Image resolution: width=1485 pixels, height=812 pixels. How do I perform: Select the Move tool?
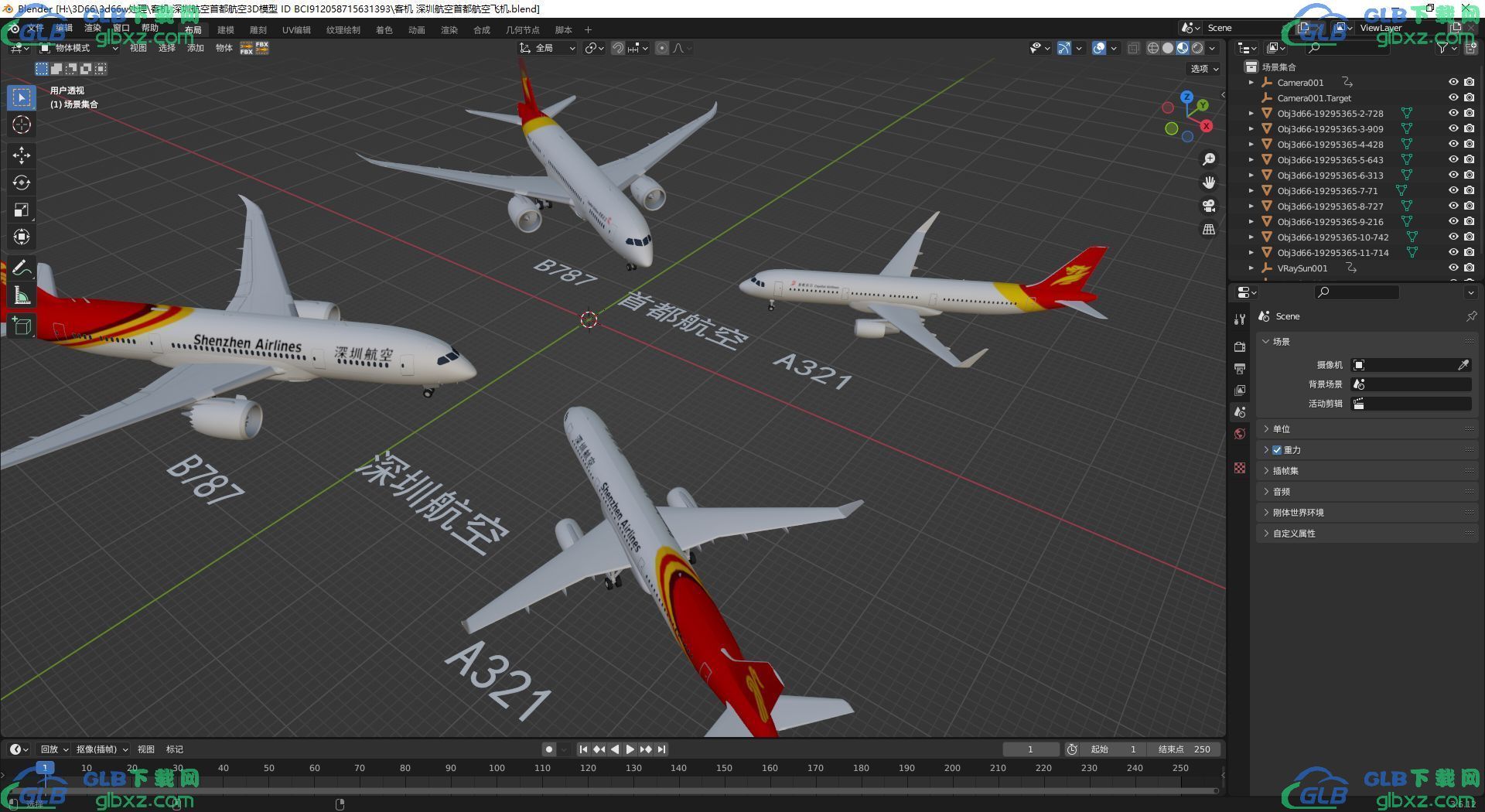click(x=22, y=155)
